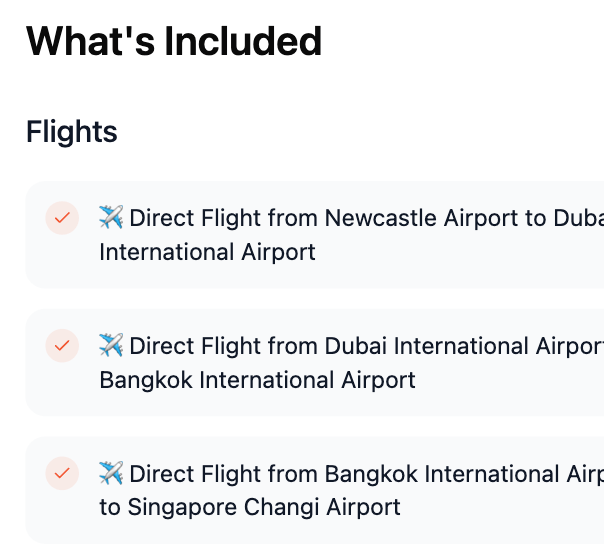Click the checkmark icon beside the Newcastle flight
Image resolution: width=604 pixels, height=550 pixels.
click(62, 217)
